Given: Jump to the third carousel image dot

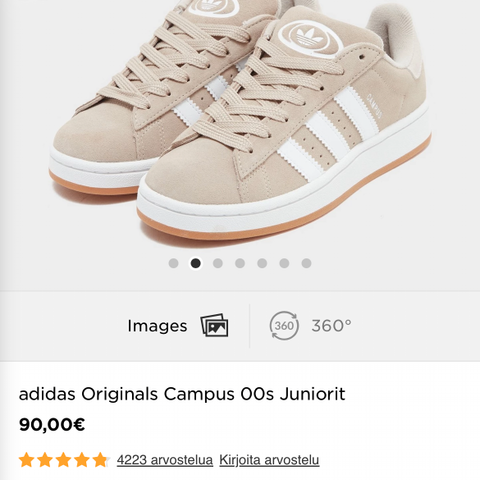Looking at the screenshot, I should [218, 263].
